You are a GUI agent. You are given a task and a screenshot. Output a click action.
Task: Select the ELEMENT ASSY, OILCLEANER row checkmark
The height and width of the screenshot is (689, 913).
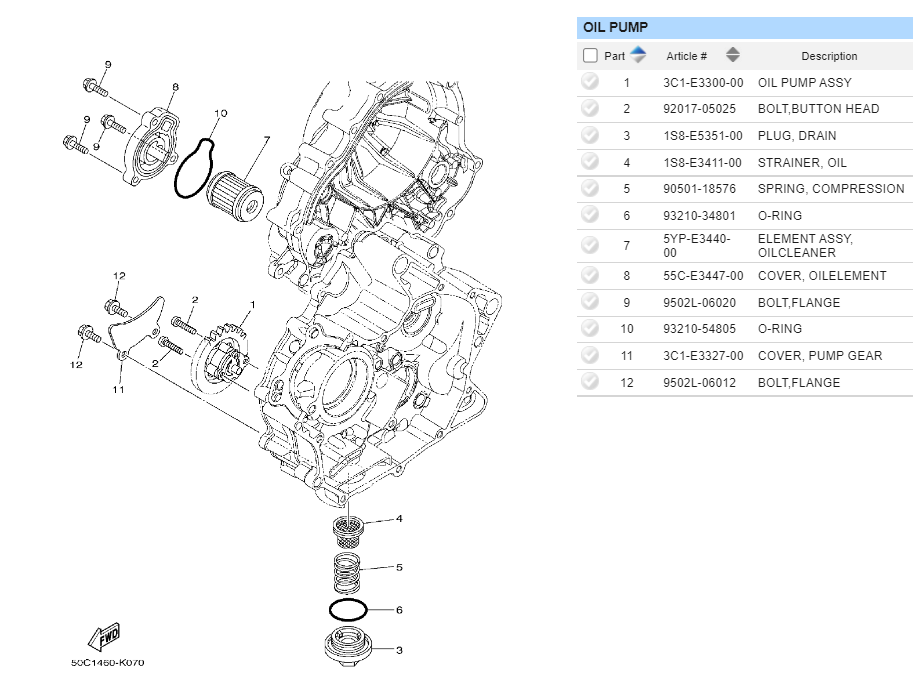(x=590, y=245)
